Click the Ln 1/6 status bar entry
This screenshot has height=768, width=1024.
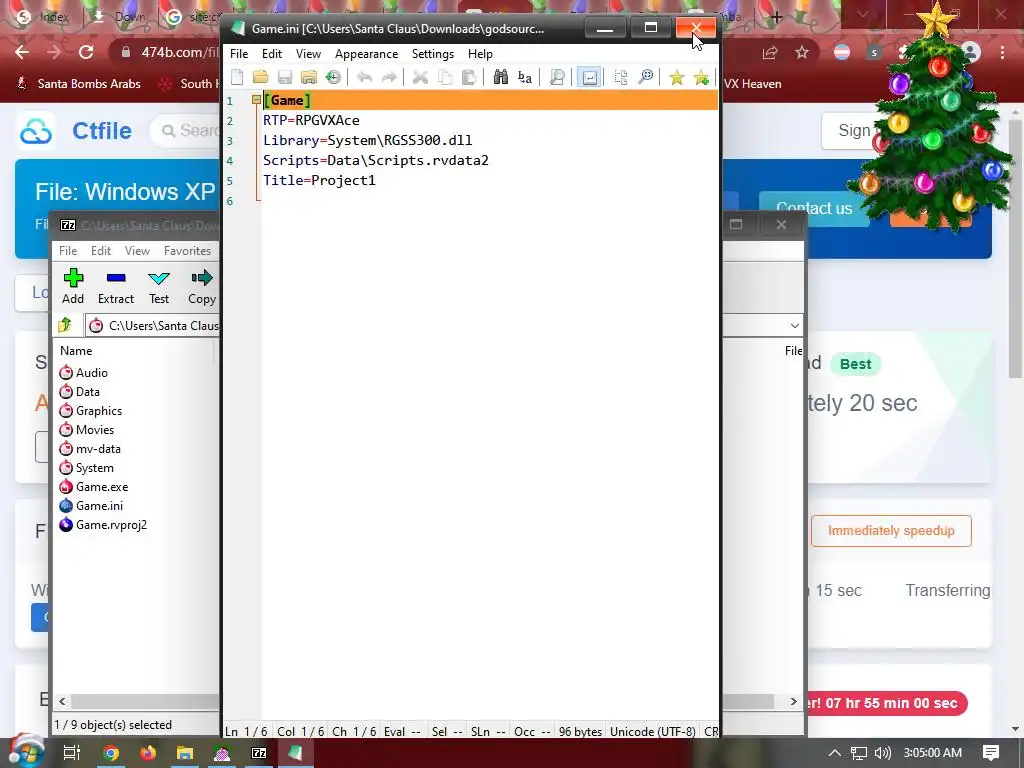pyautogui.click(x=246, y=731)
